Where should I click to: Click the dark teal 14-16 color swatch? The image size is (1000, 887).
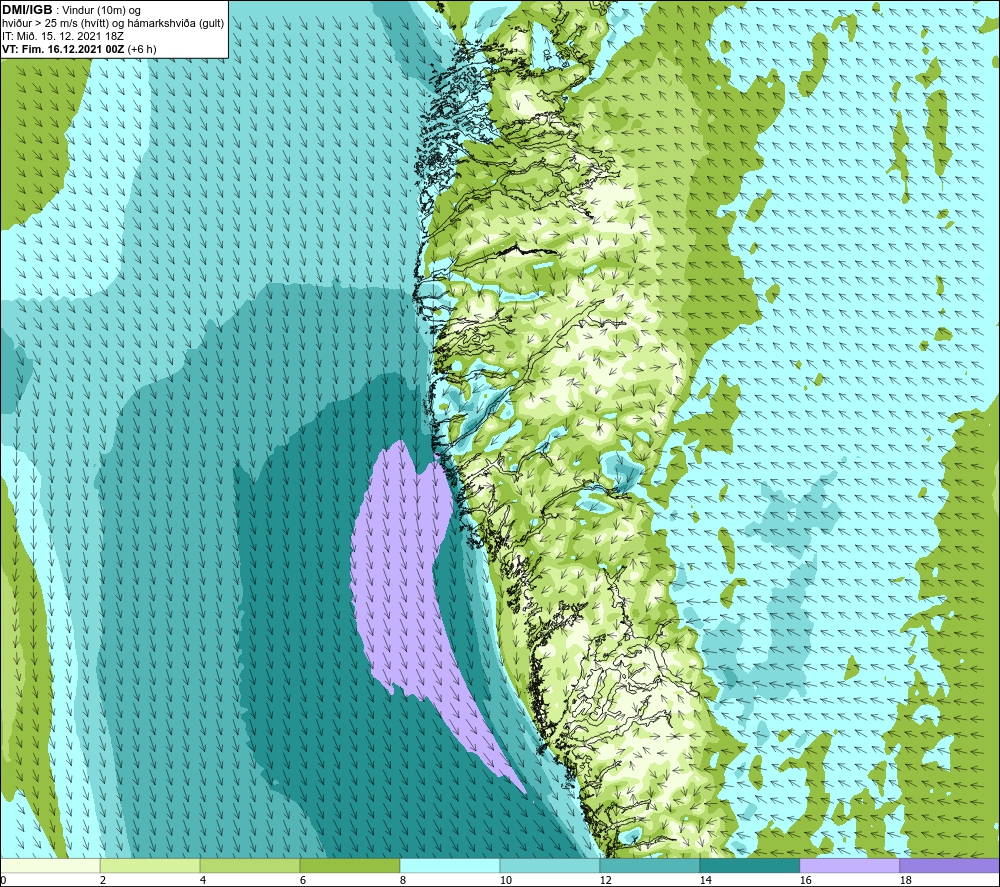(x=749, y=865)
